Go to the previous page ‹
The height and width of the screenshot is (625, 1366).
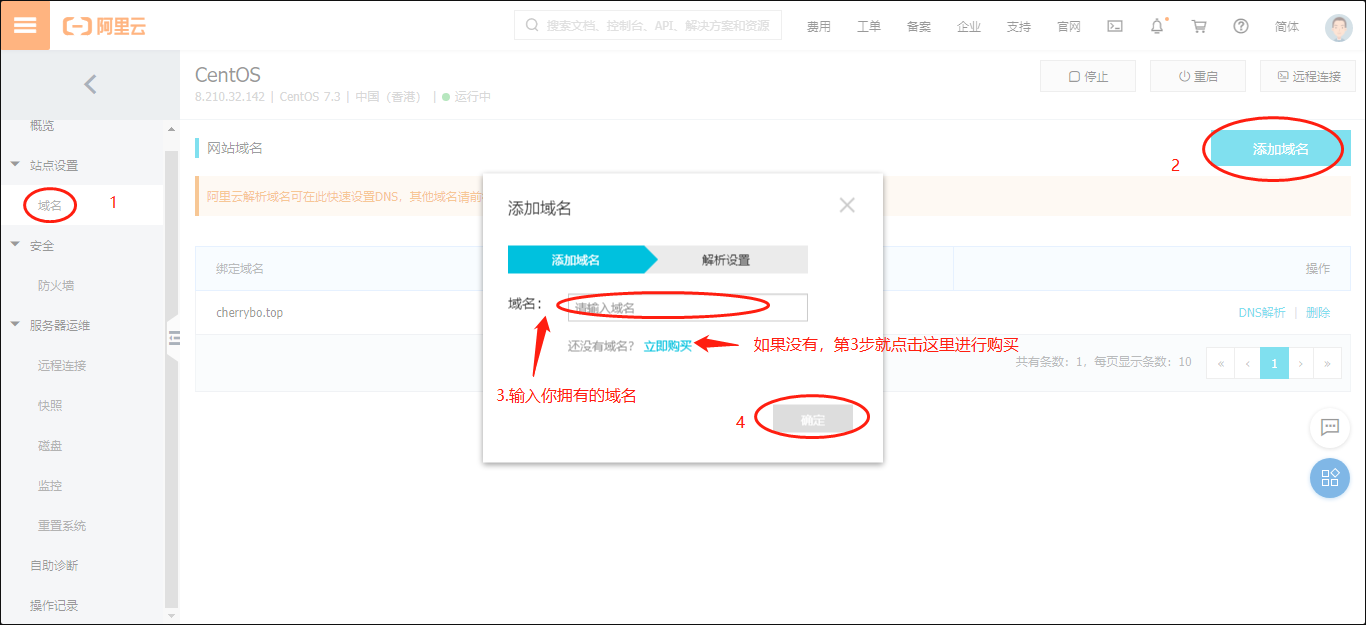click(1247, 363)
